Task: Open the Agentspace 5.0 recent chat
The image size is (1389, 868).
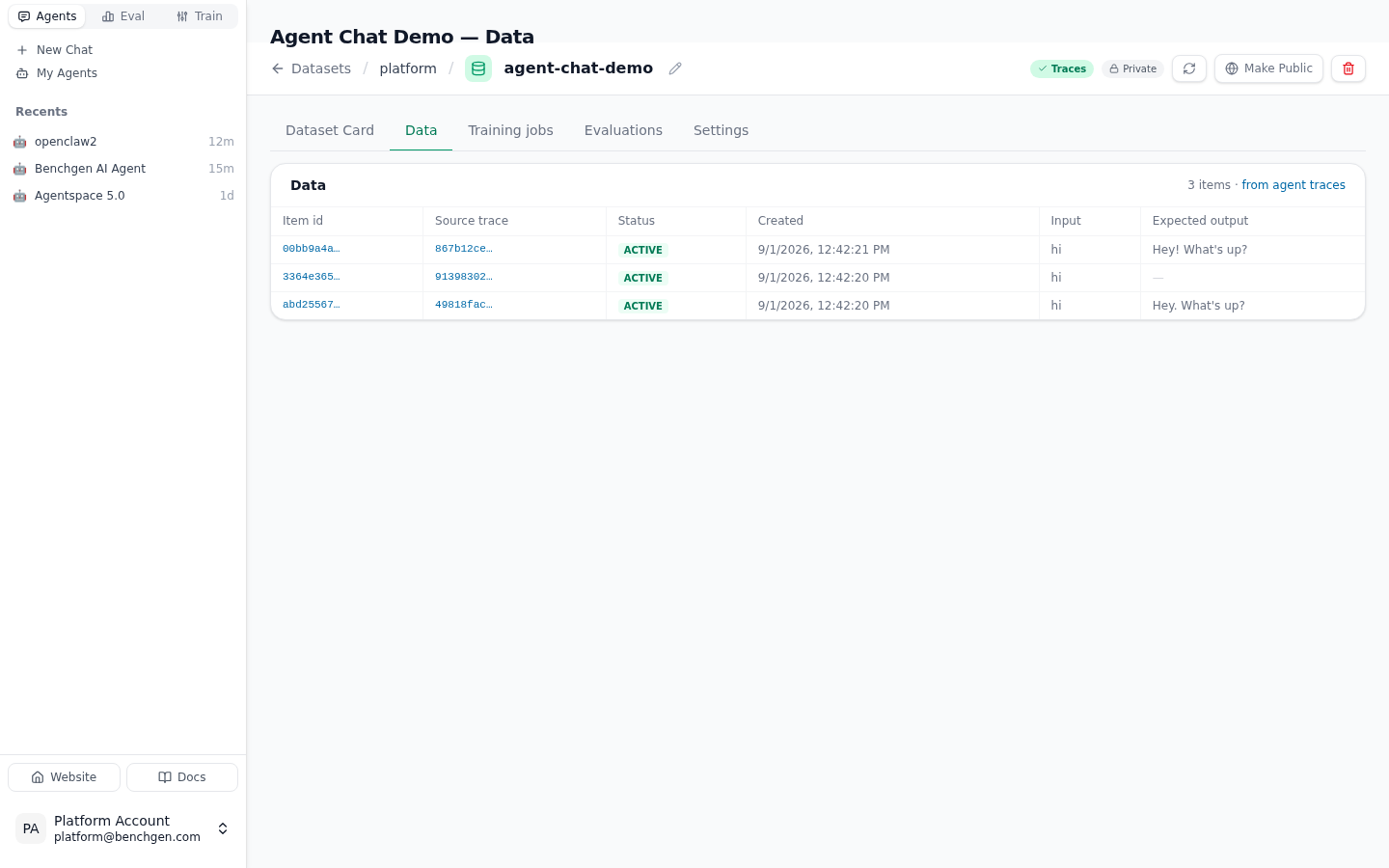Action: (123, 196)
